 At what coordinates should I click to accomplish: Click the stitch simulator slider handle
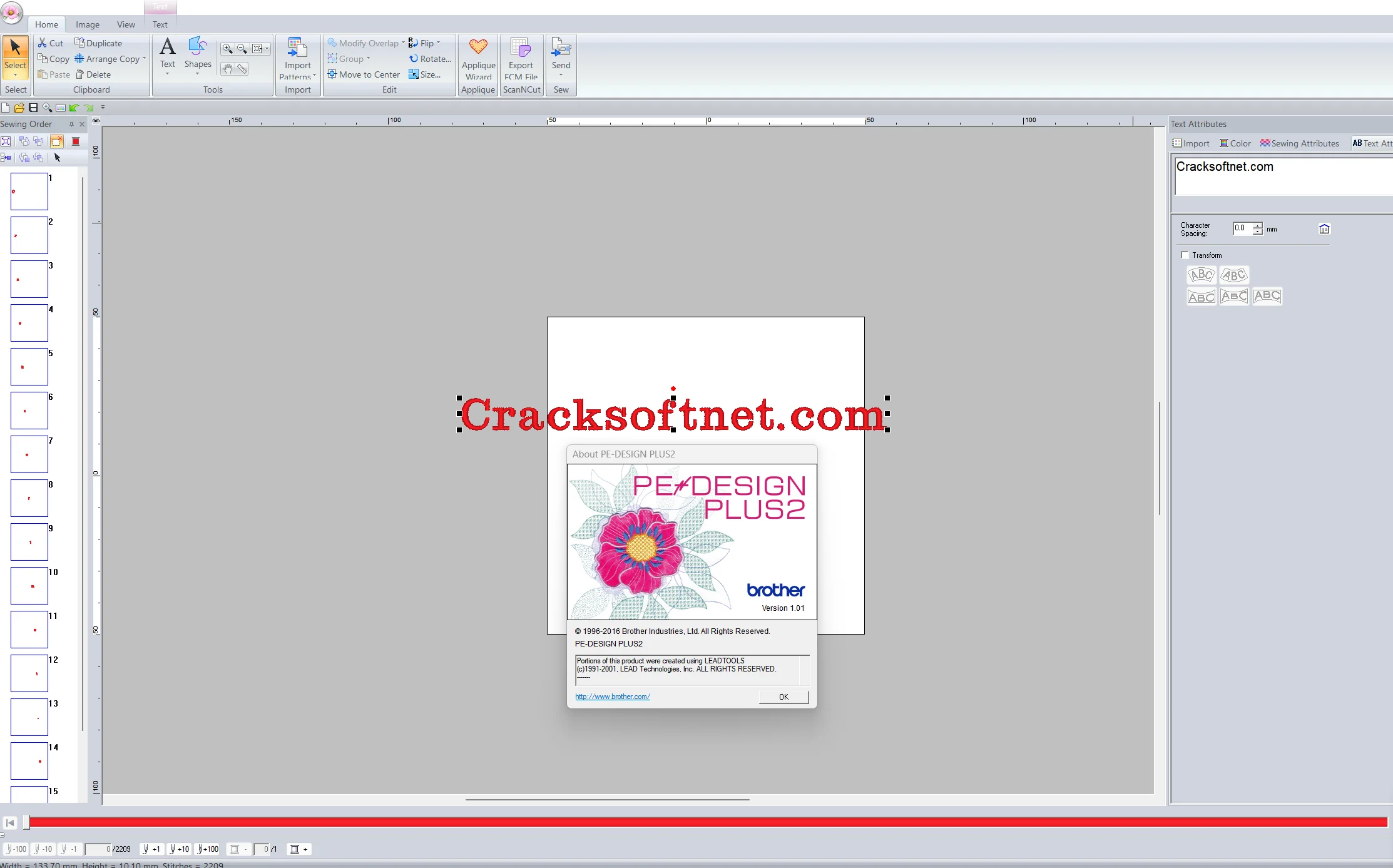pos(26,822)
